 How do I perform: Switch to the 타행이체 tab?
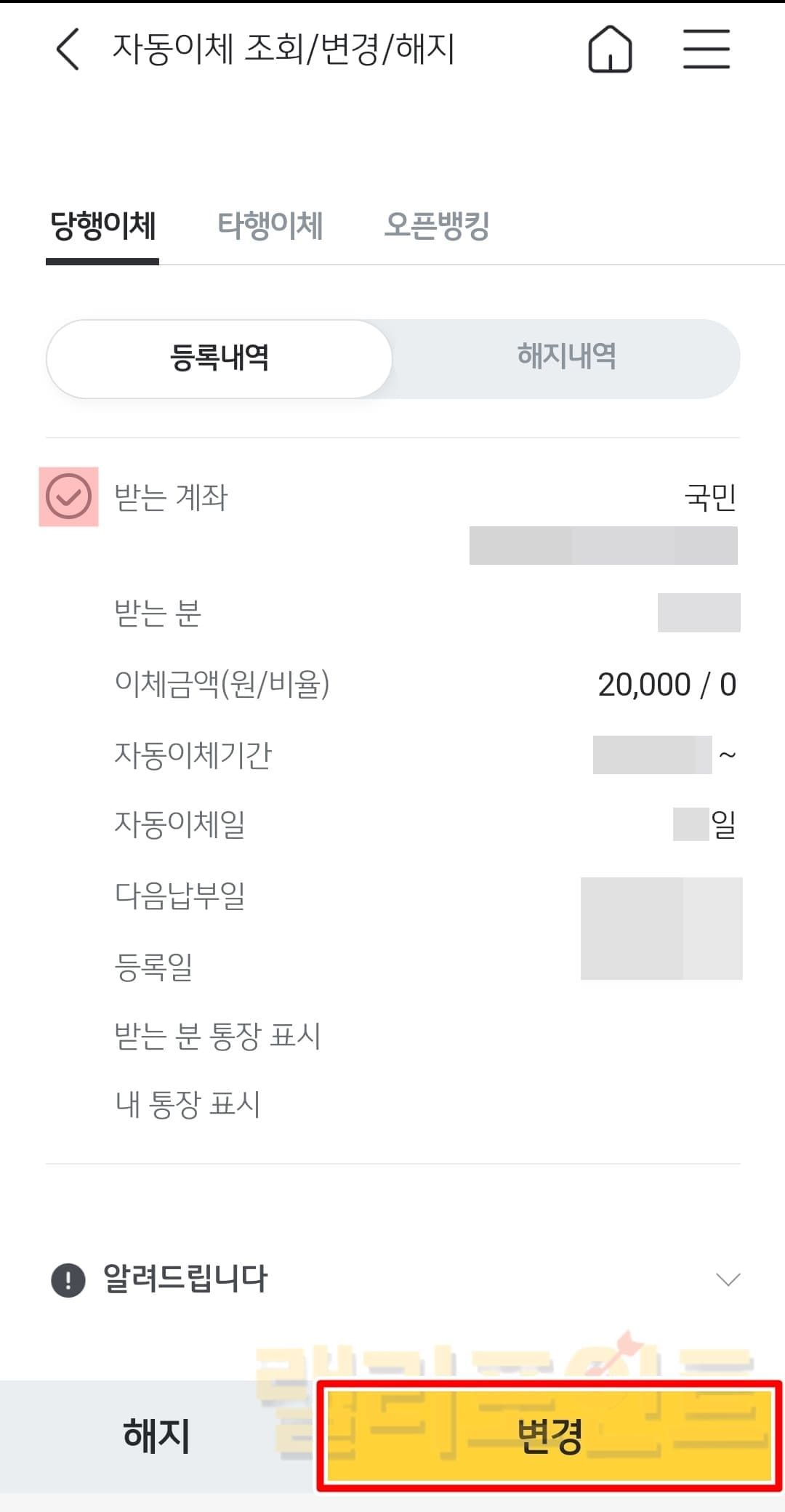pyautogui.click(x=270, y=225)
